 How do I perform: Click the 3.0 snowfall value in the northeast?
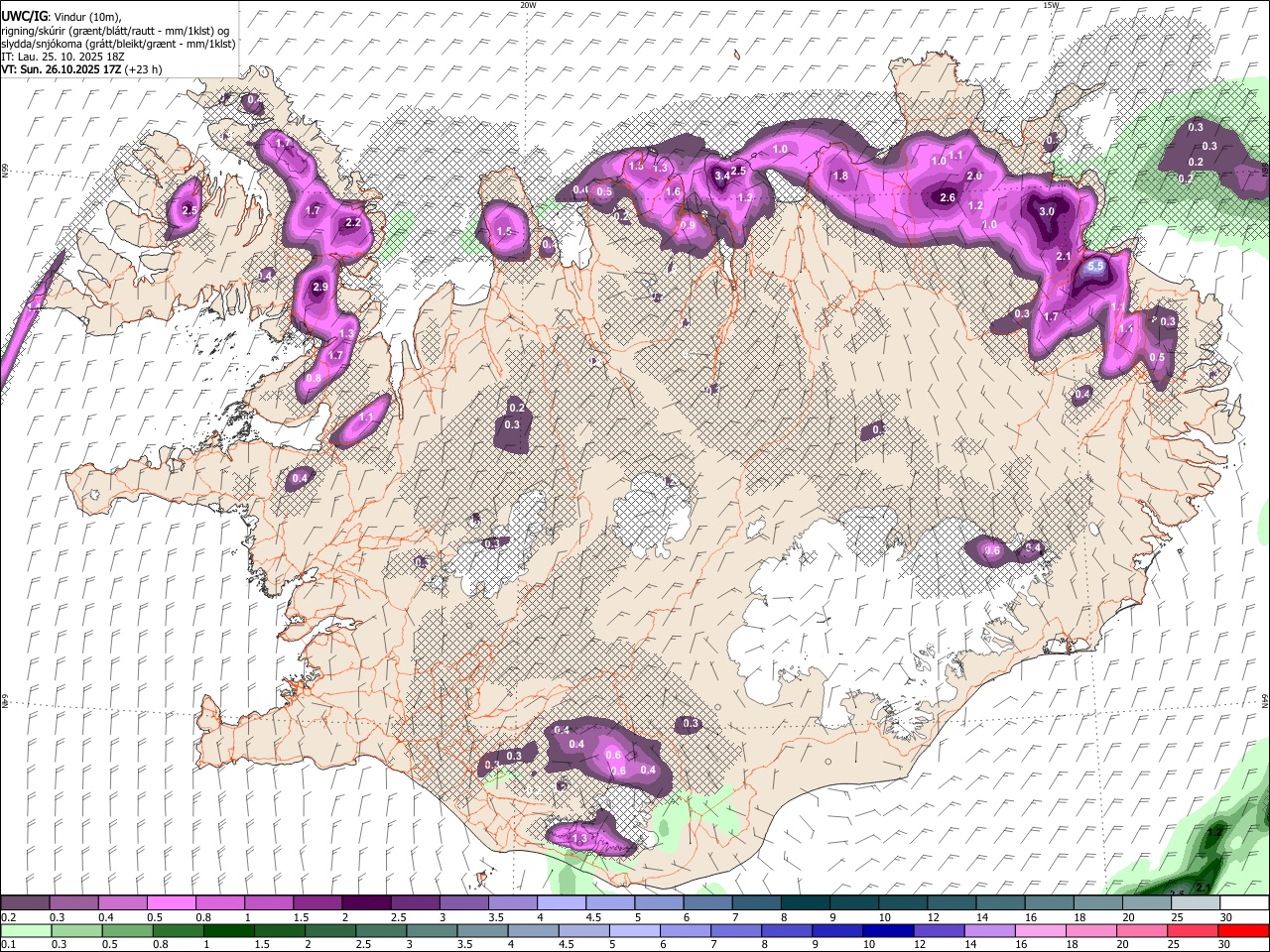pos(1046,211)
